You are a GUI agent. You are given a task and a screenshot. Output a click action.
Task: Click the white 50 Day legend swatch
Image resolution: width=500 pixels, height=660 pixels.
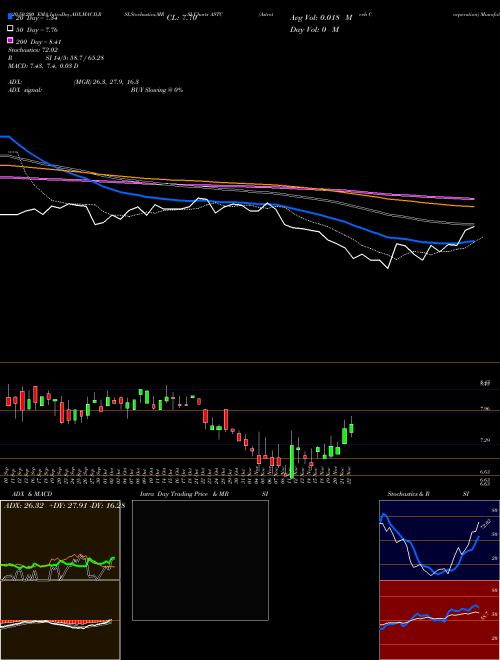(x=11, y=29)
